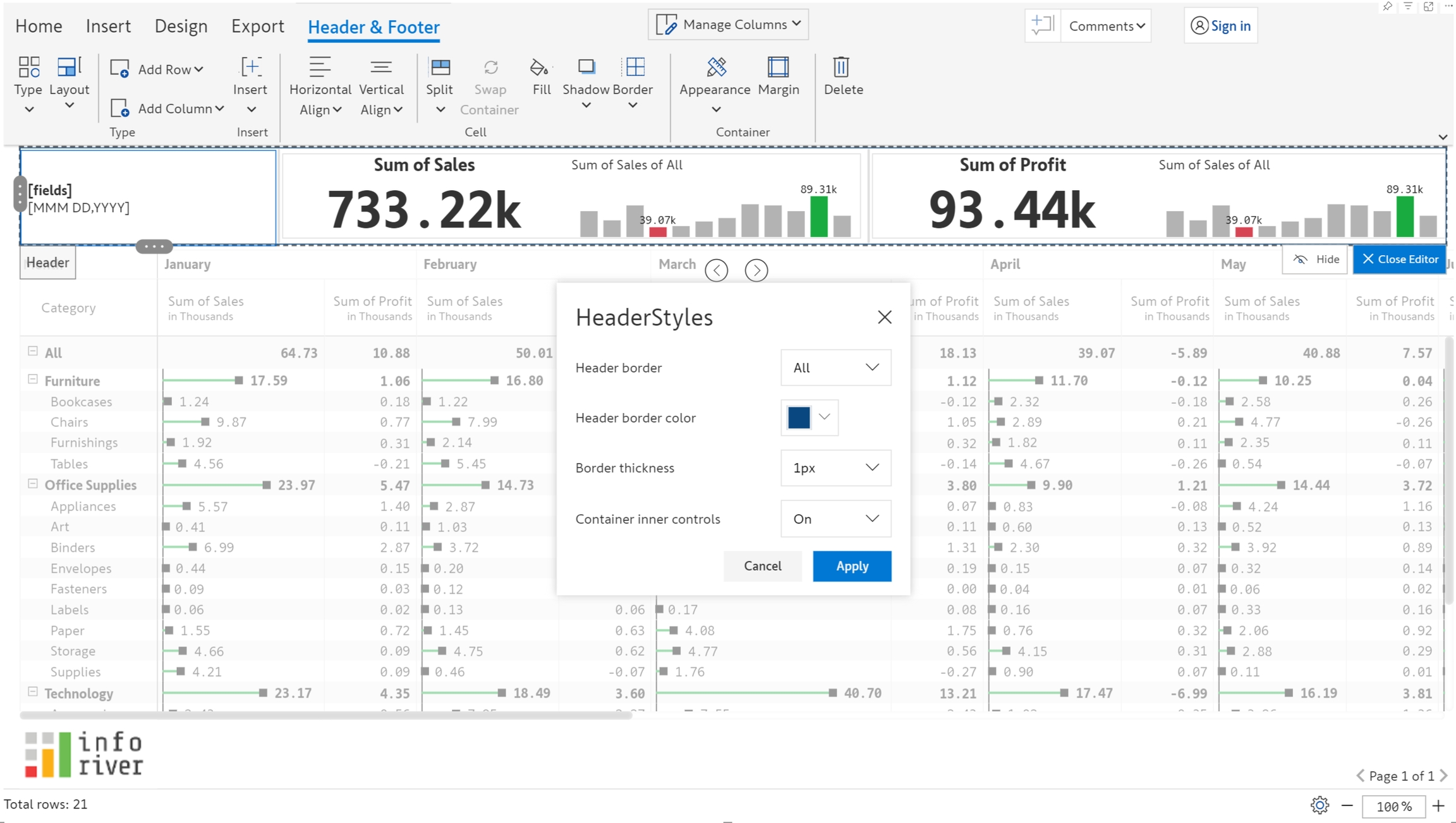Click the Fill paint bucket icon
Viewport: 1456px width, 823px height.
pyautogui.click(x=540, y=67)
